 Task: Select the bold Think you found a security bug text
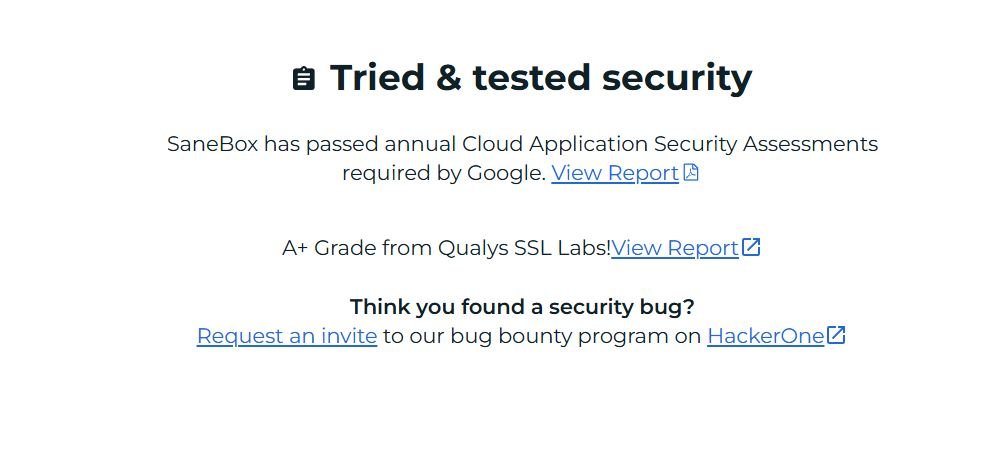(x=522, y=307)
